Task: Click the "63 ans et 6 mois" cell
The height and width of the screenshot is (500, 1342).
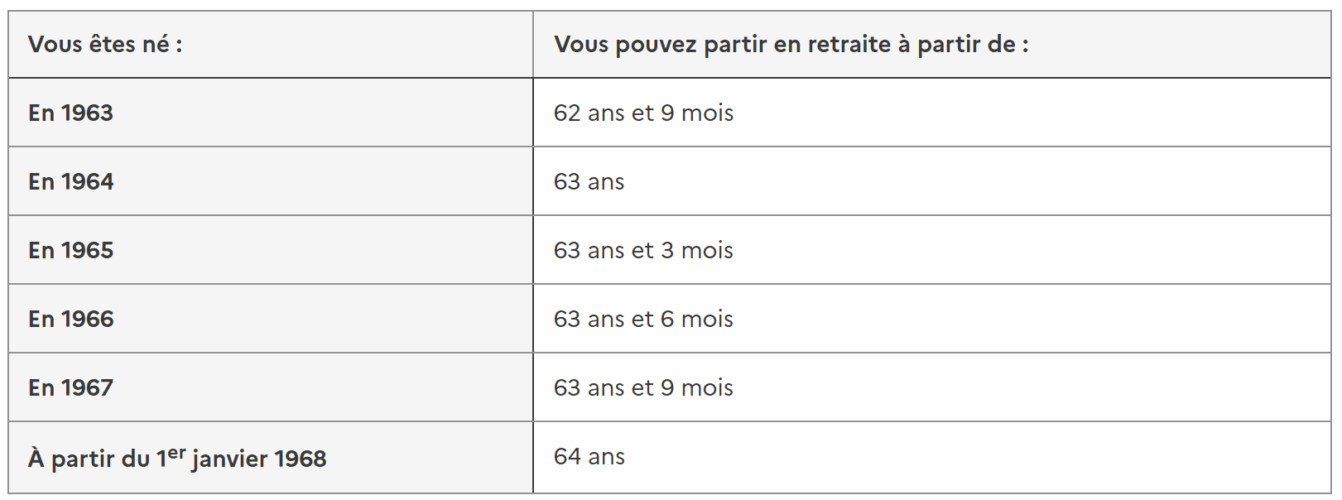Action: [643, 319]
